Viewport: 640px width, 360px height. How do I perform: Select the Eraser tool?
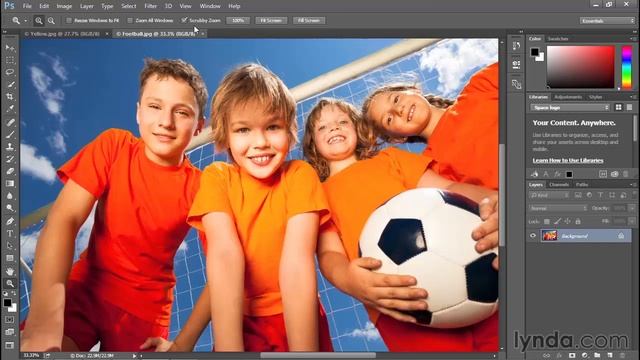(x=10, y=171)
